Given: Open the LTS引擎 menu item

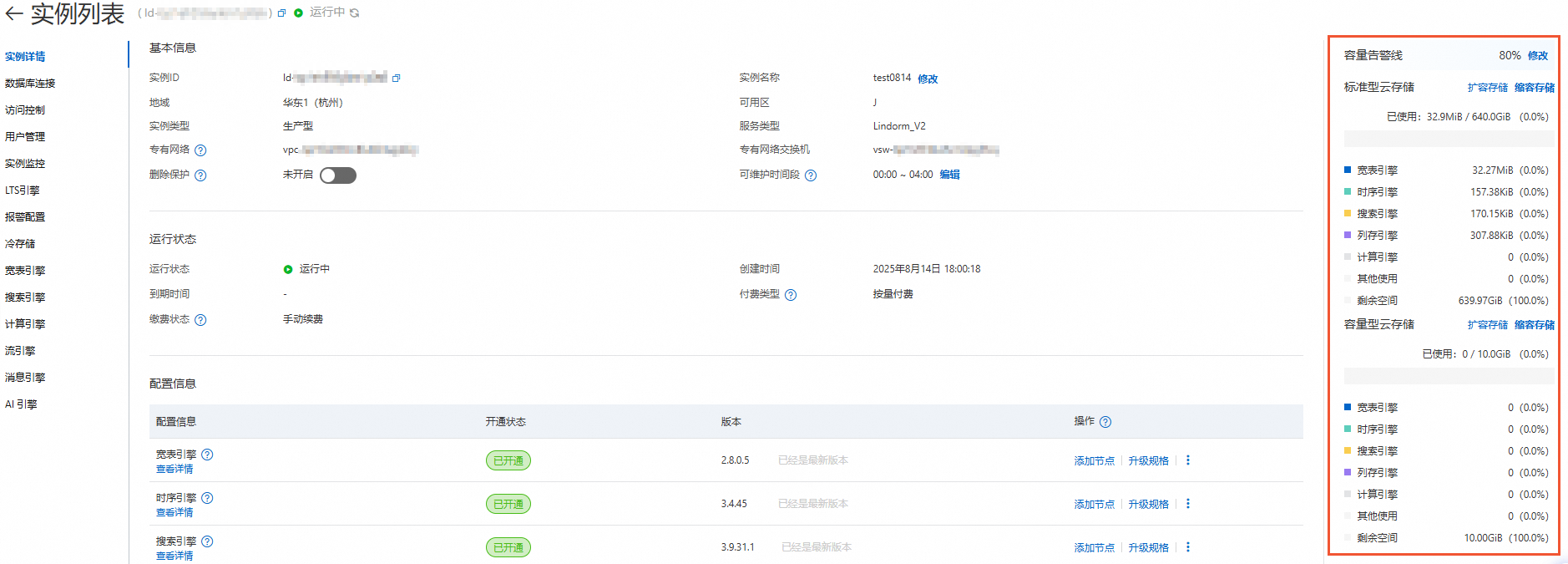Looking at the screenshot, I should coord(23,191).
